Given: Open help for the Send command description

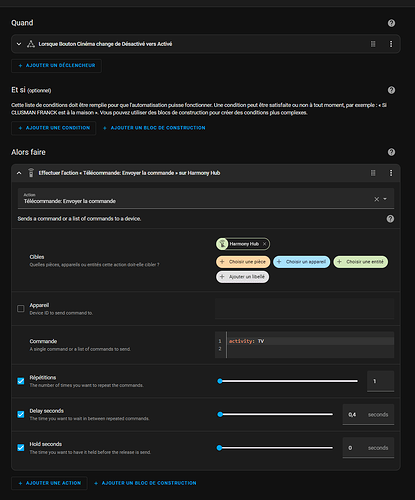Looking at the screenshot, I should point(390,219).
